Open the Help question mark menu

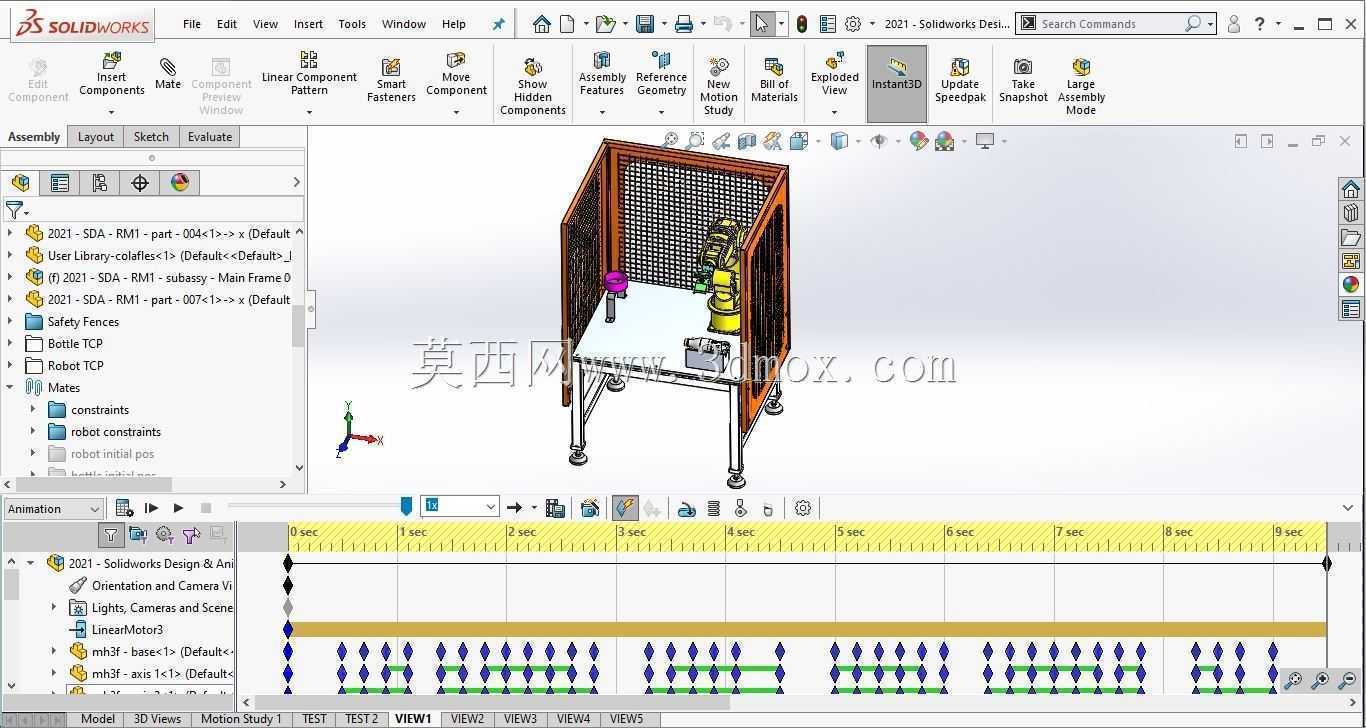(1260, 24)
